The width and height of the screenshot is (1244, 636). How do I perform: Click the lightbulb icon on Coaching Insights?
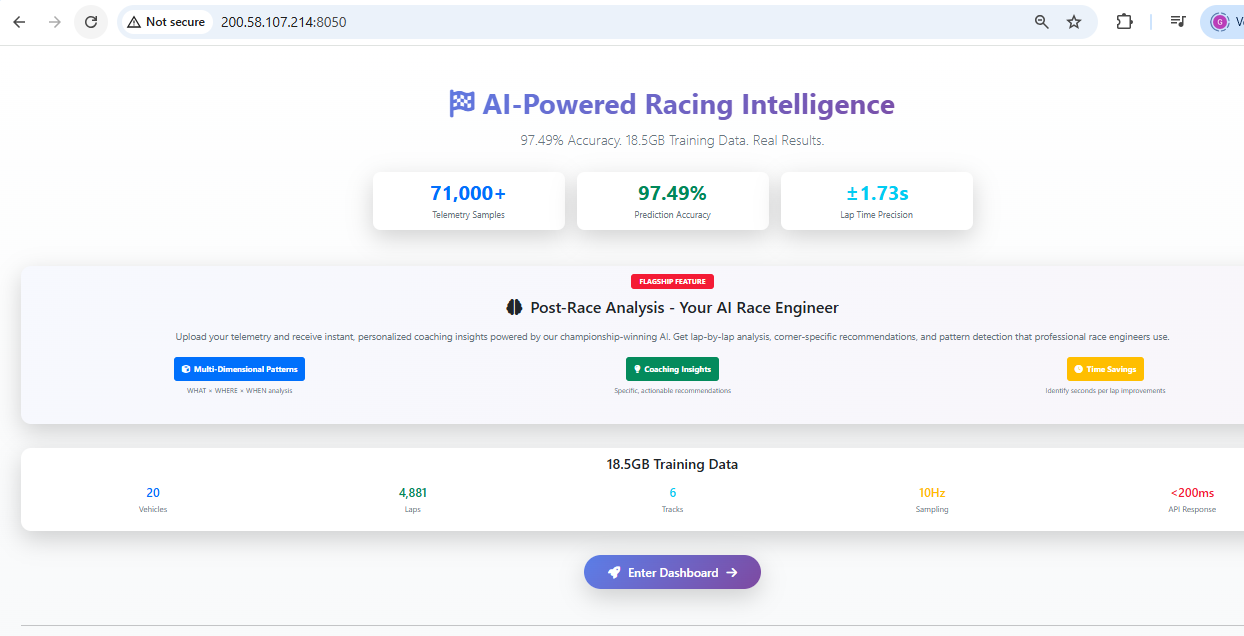[637, 369]
